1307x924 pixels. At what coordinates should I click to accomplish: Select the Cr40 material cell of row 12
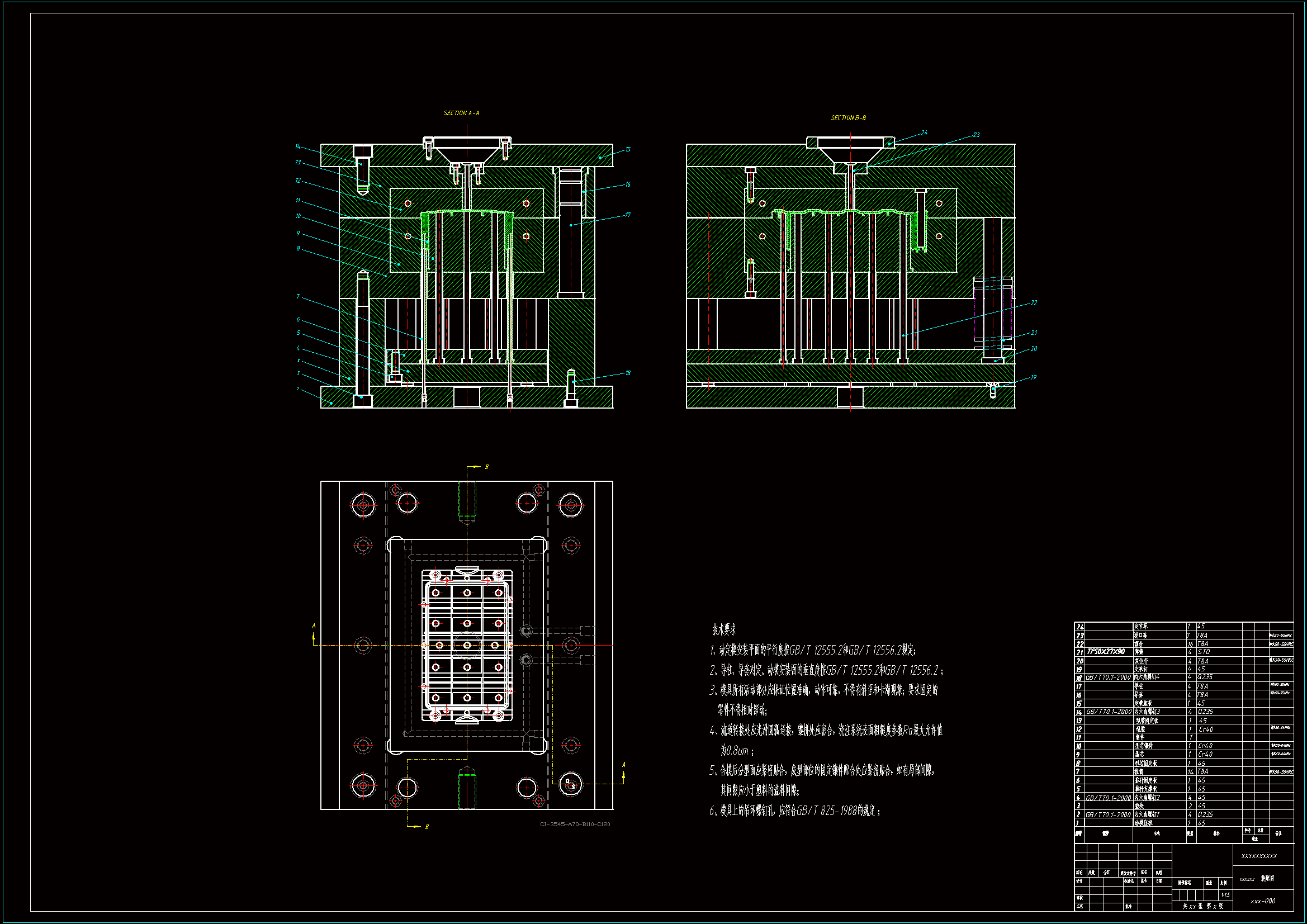(1206, 729)
